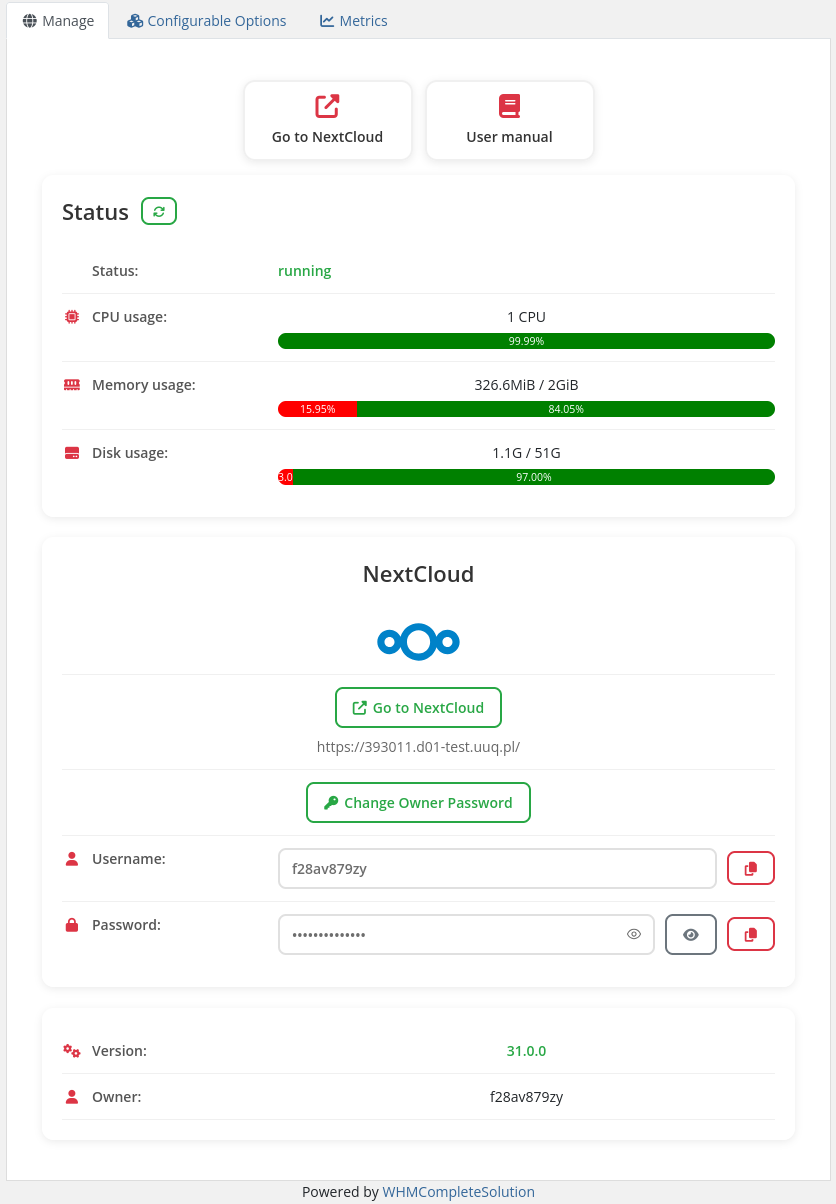The width and height of the screenshot is (836, 1204).
Task: Click the refresh status icon button
Action: (159, 211)
